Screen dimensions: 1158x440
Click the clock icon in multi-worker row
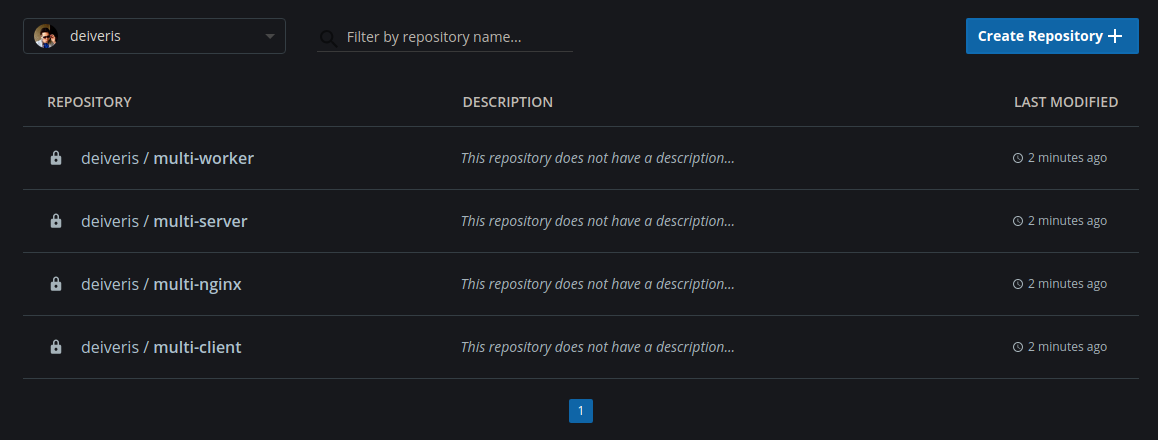pyautogui.click(x=1018, y=158)
